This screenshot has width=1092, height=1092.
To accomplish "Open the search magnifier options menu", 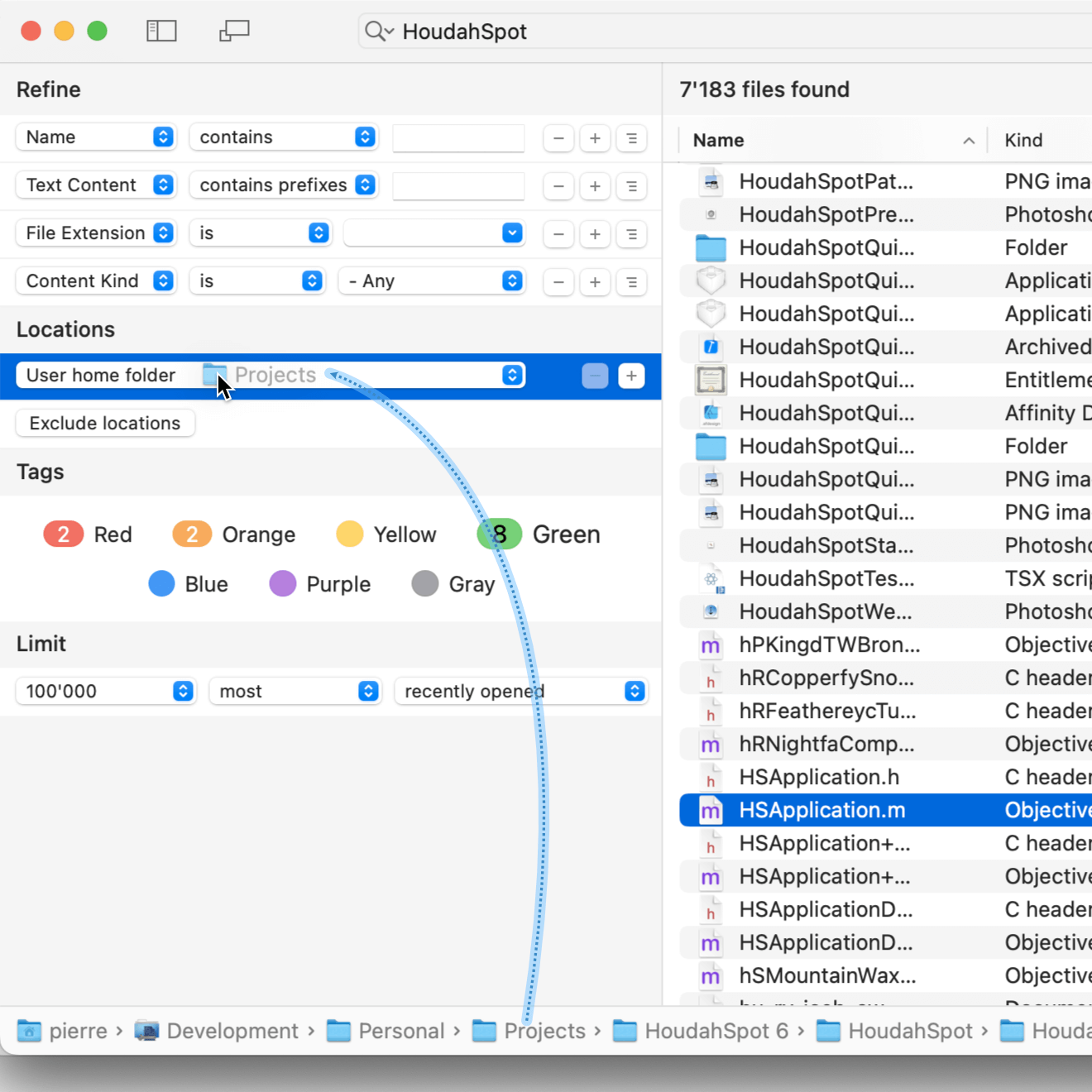I will [379, 31].
